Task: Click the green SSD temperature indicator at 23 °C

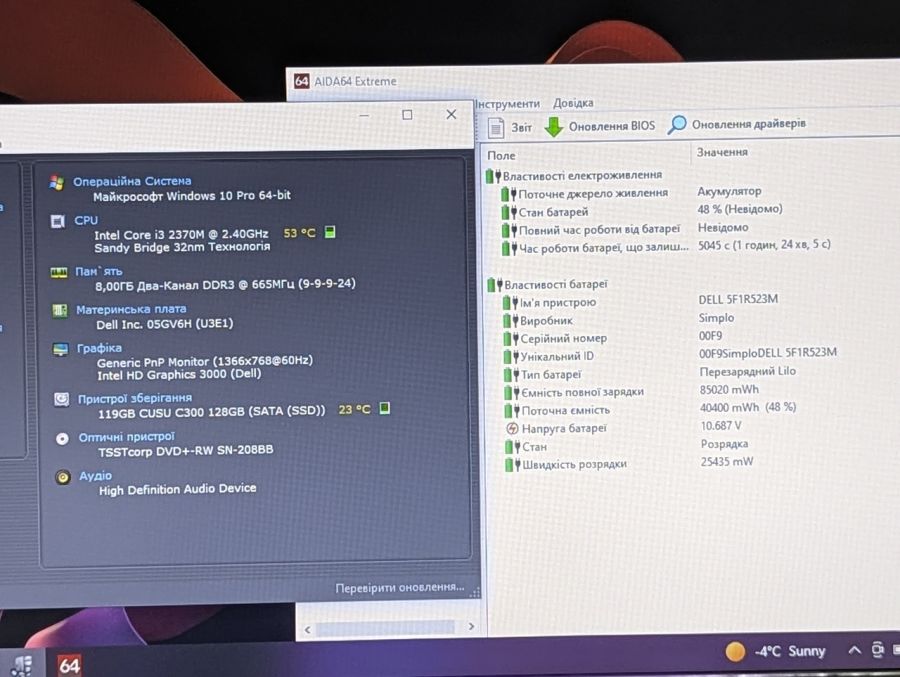Action: pos(385,408)
